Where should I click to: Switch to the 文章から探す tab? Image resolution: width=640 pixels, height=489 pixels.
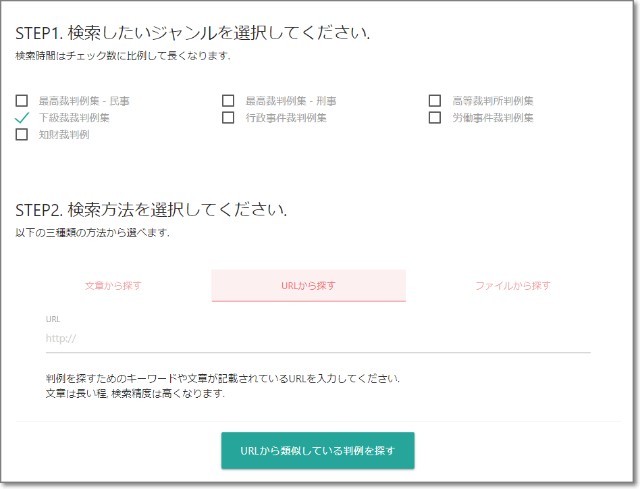pyautogui.click(x=113, y=285)
